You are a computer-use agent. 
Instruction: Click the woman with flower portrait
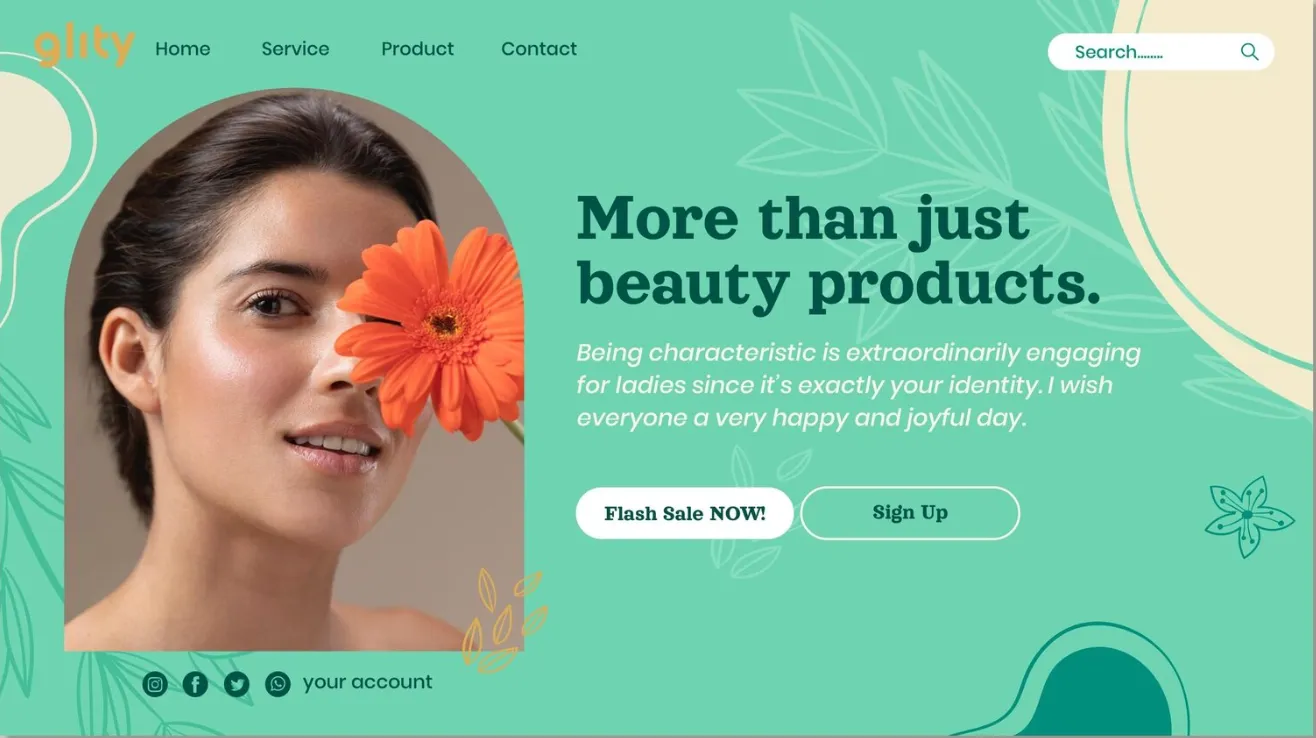pos(294,370)
